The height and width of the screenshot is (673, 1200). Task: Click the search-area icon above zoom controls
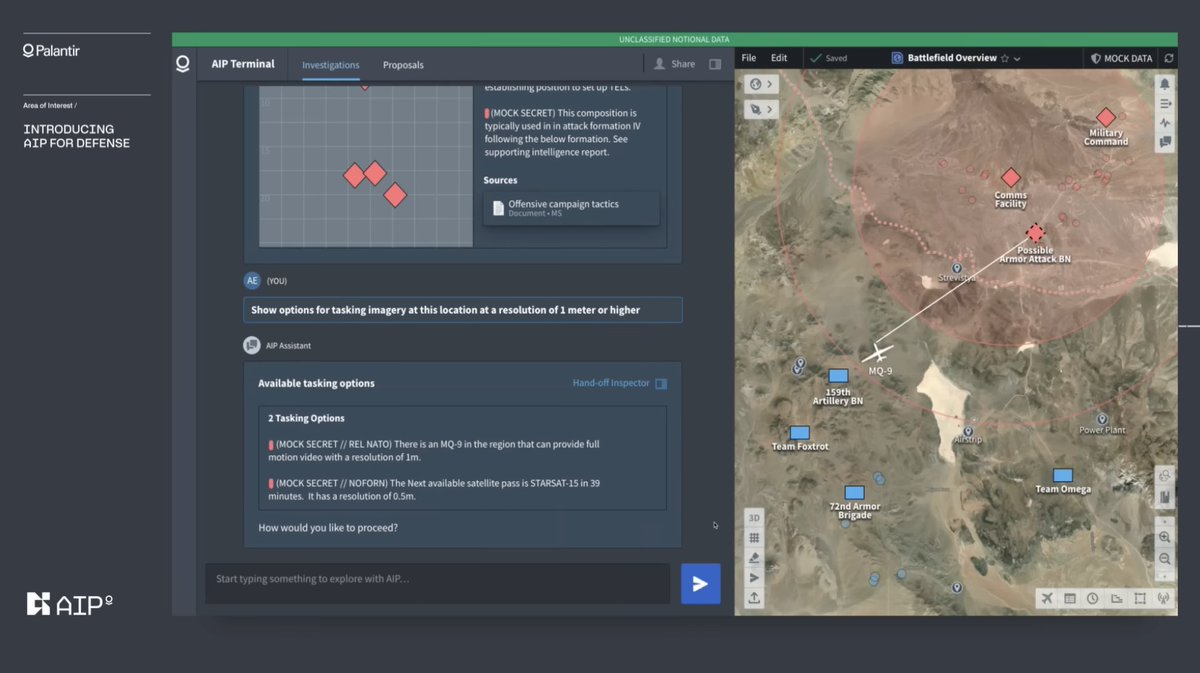coord(1165,476)
